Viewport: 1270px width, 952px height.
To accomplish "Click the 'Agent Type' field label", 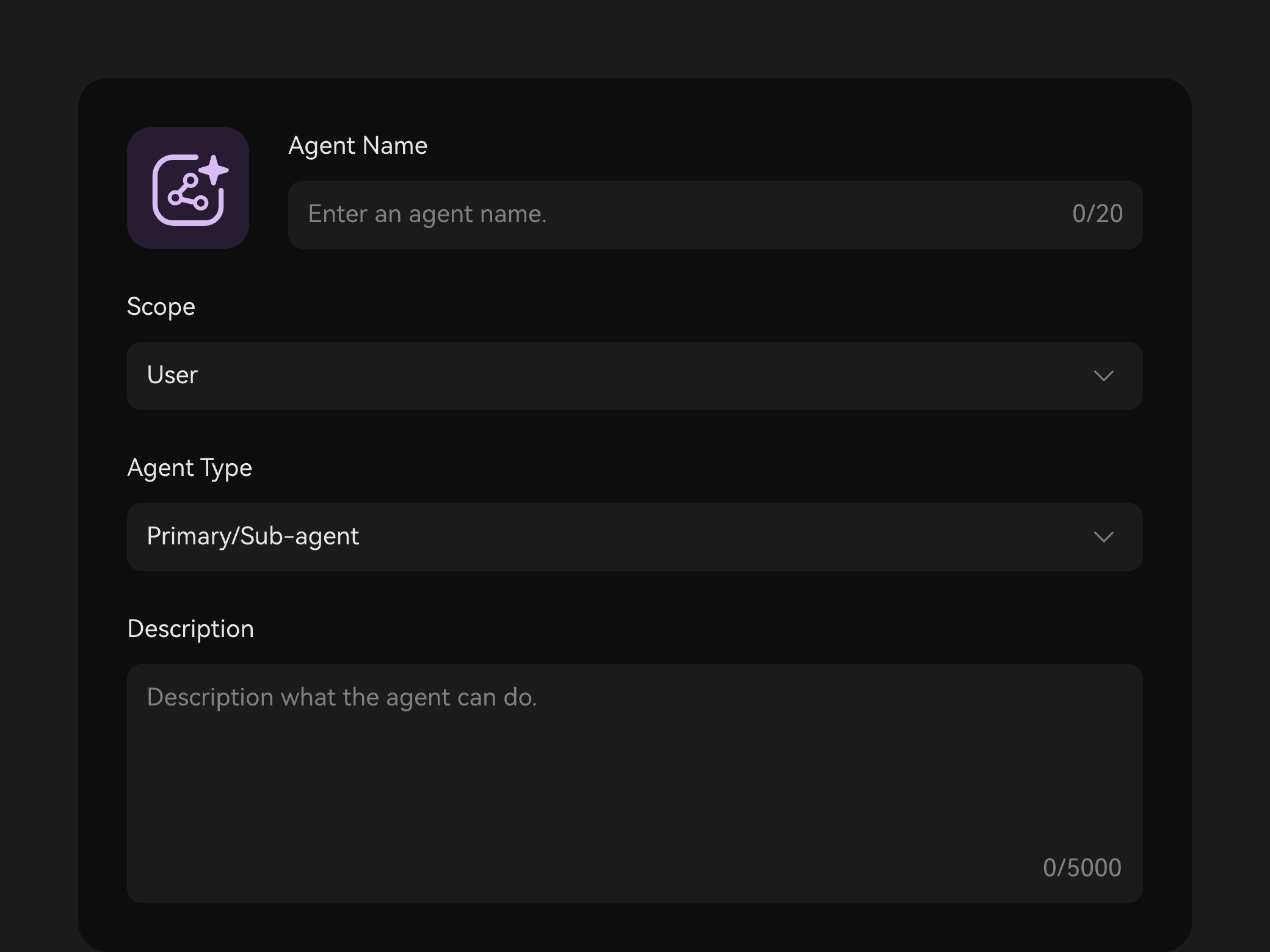I will click(189, 469).
